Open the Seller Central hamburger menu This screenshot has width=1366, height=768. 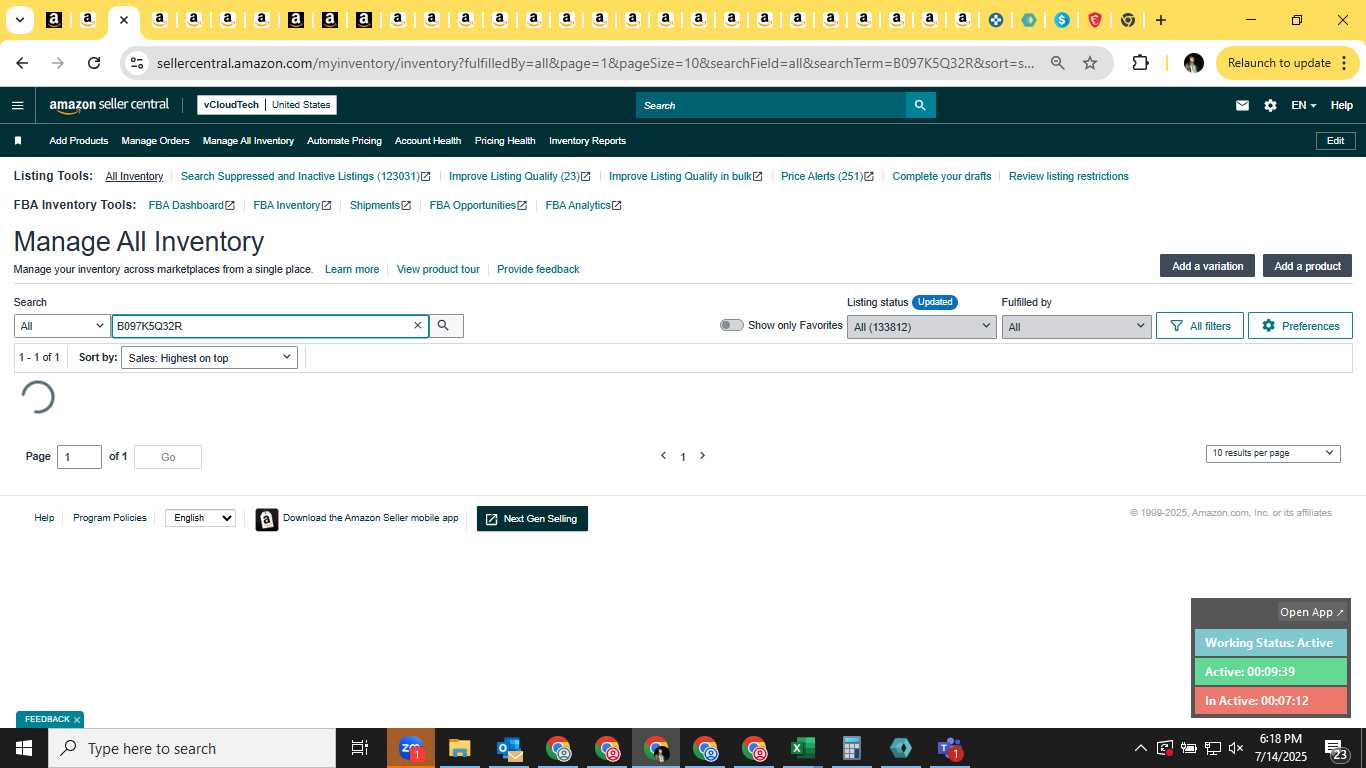(17, 105)
